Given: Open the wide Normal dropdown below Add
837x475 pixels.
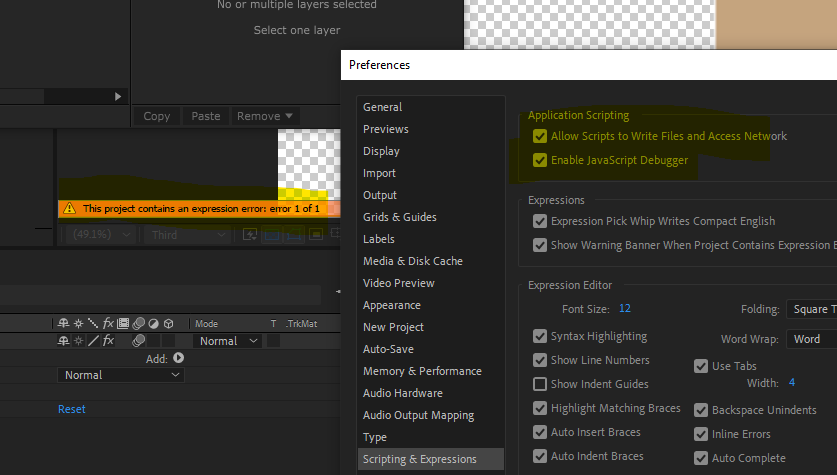Looking at the screenshot, I should coord(121,375).
